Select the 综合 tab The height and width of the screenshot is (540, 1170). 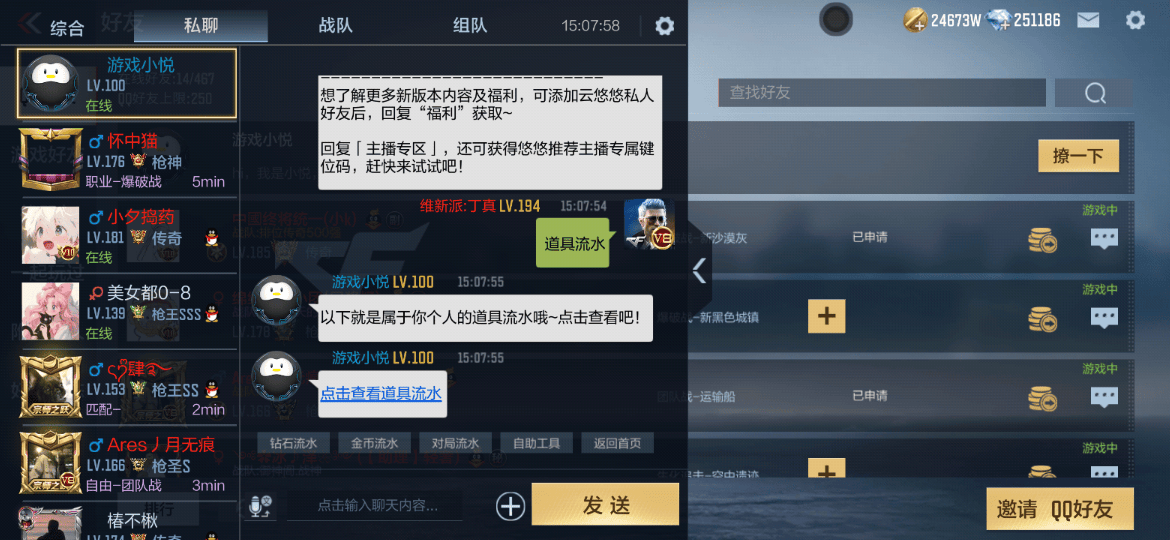click(x=67, y=28)
